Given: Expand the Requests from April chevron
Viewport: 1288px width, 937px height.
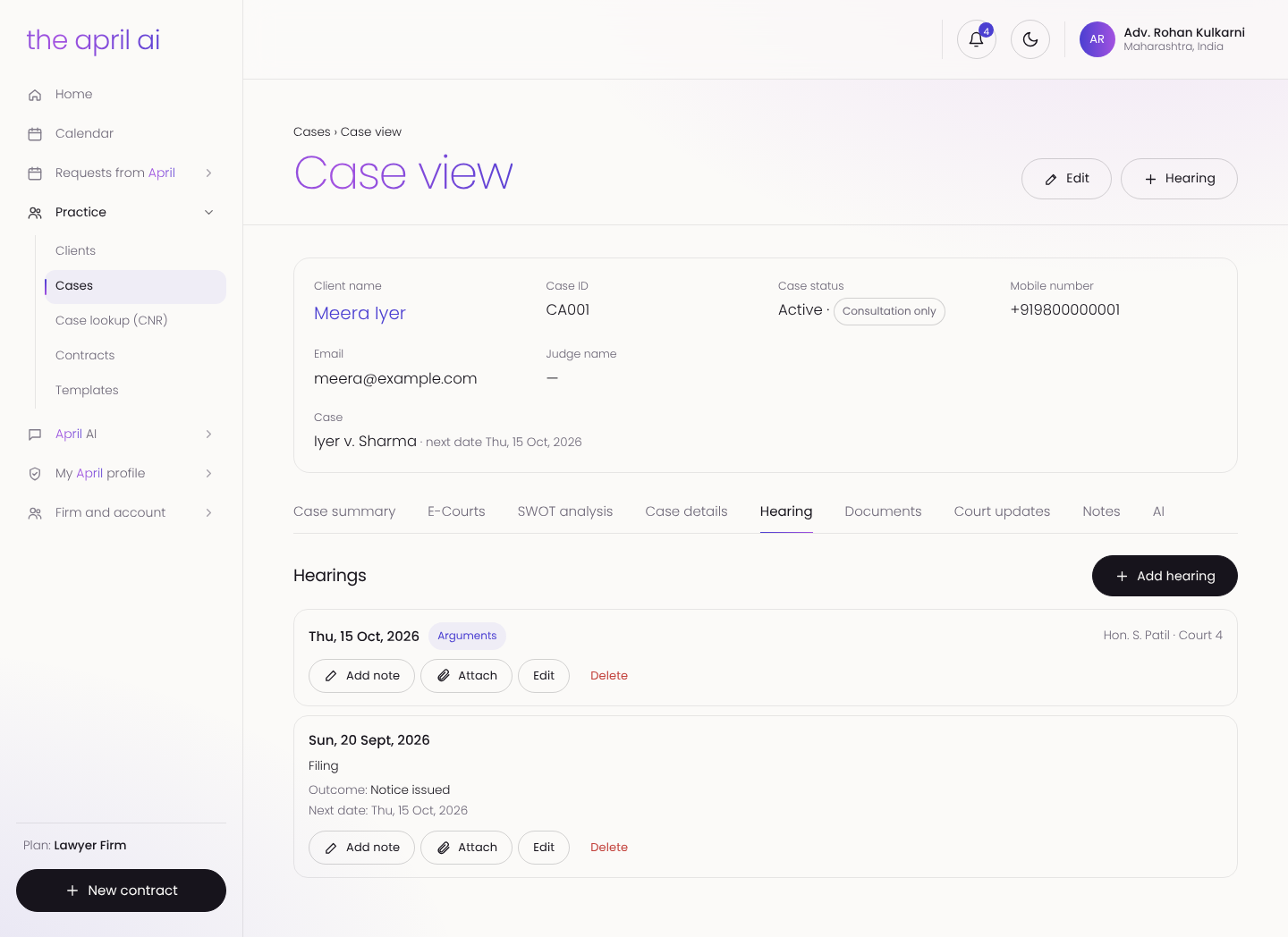Looking at the screenshot, I should (208, 173).
